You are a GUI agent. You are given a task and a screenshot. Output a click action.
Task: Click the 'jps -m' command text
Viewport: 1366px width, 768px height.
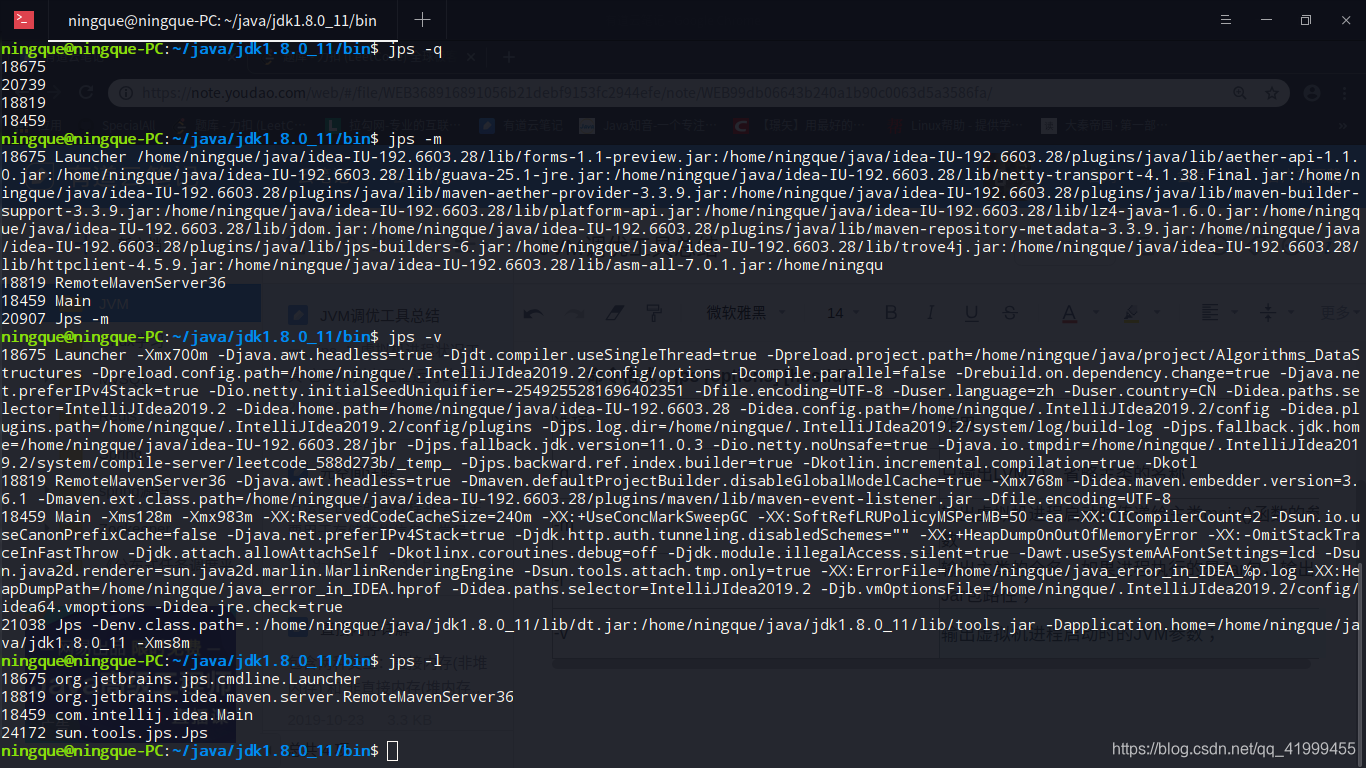pyautogui.click(x=415, y=139)
